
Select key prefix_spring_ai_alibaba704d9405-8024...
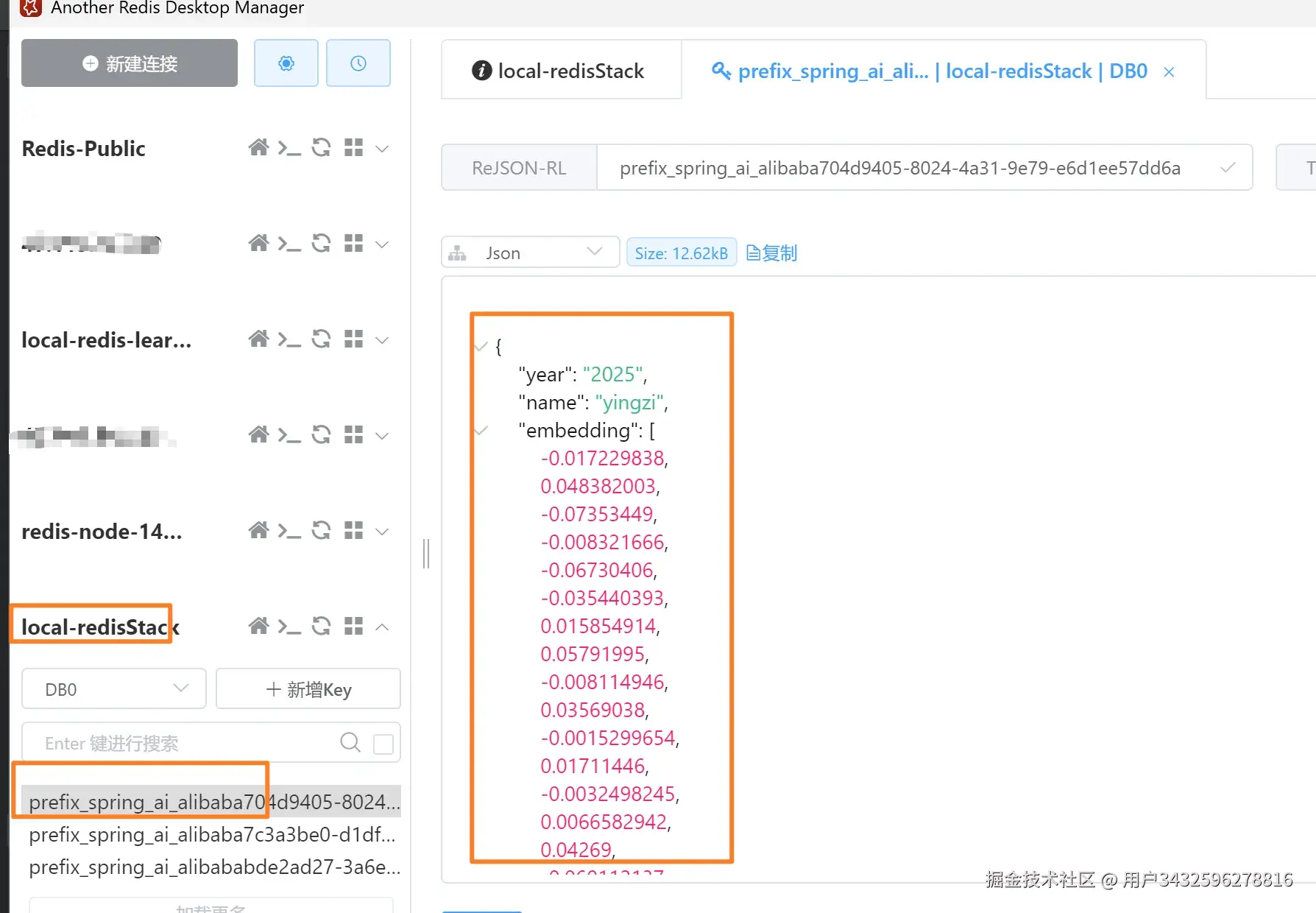click(x=212, y=801)
